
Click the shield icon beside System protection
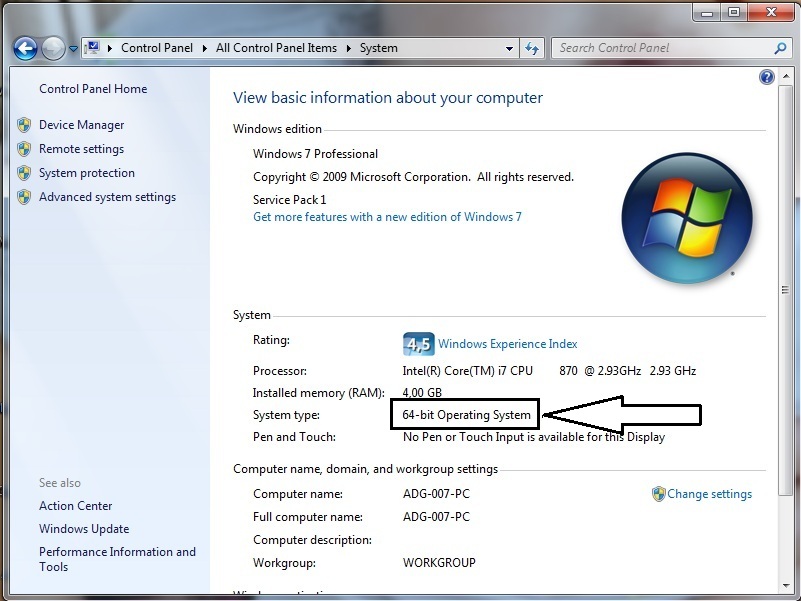[23, 173]
